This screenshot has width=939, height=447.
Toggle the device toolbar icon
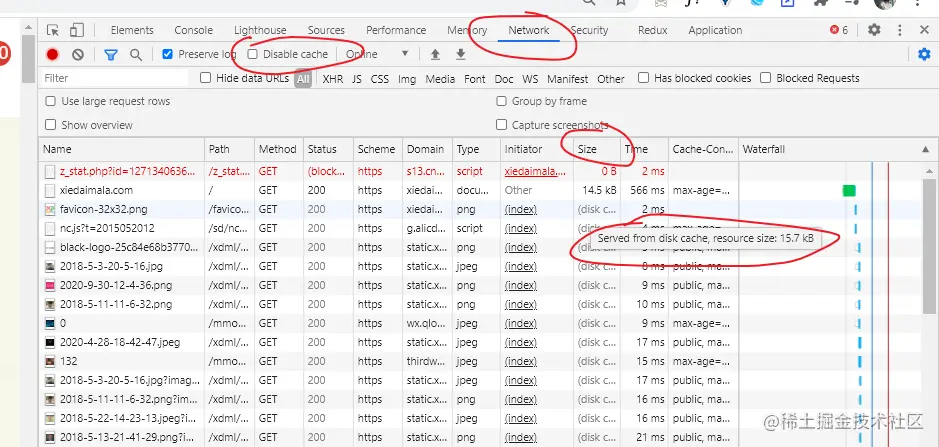76,30
